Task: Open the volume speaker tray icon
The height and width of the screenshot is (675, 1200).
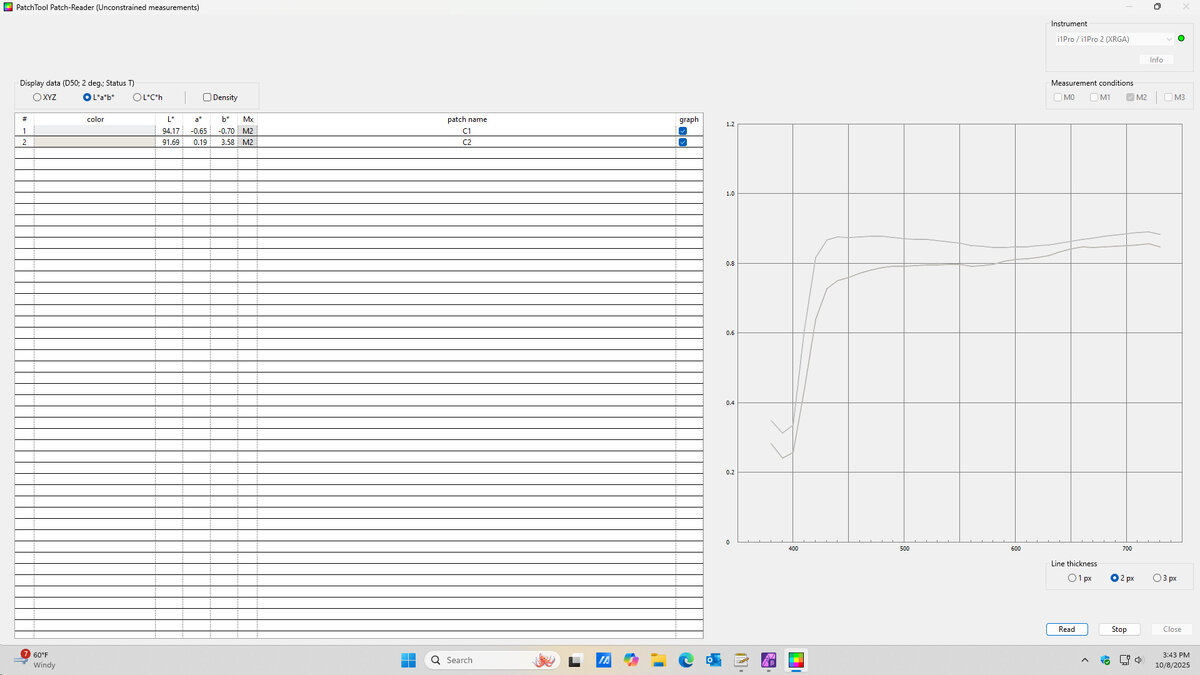Action: click(1138, 660)
